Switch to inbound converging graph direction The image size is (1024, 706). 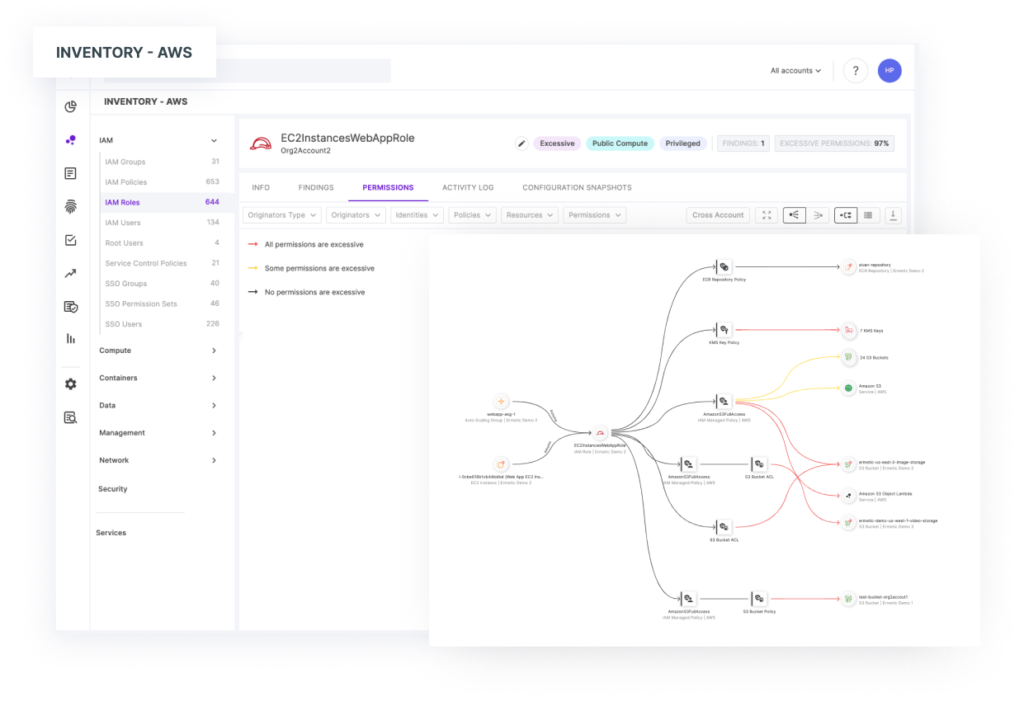coord(818,215)
